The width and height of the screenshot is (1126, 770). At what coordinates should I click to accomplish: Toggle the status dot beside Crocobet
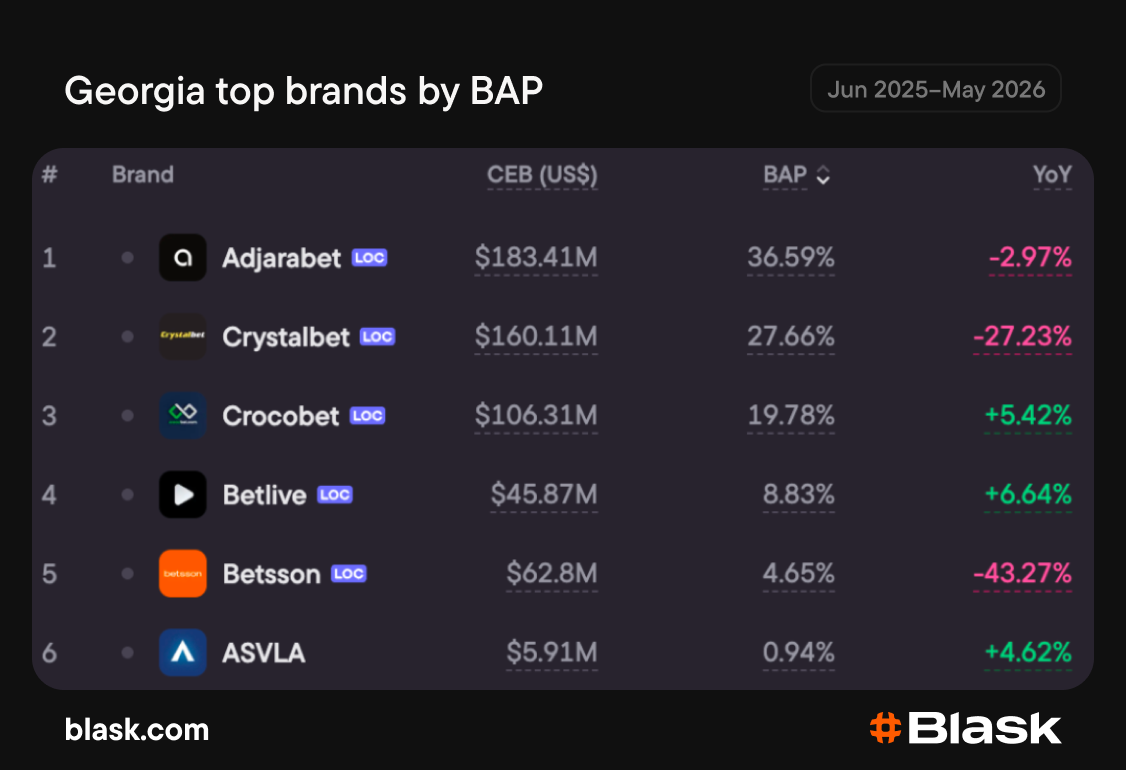point(128,415)
